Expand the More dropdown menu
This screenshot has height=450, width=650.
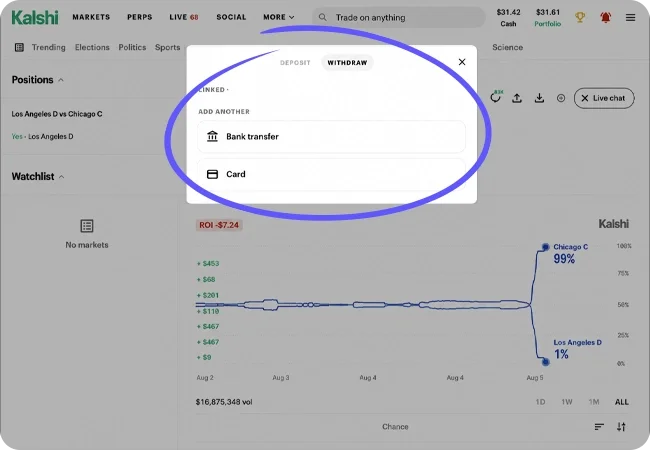pos(279,17)
